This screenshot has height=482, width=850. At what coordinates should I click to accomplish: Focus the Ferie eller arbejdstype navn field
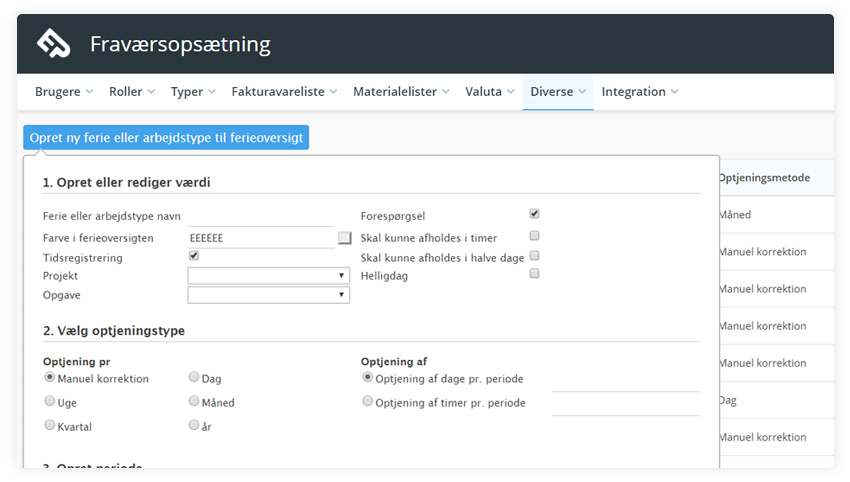tap(261, 216)
